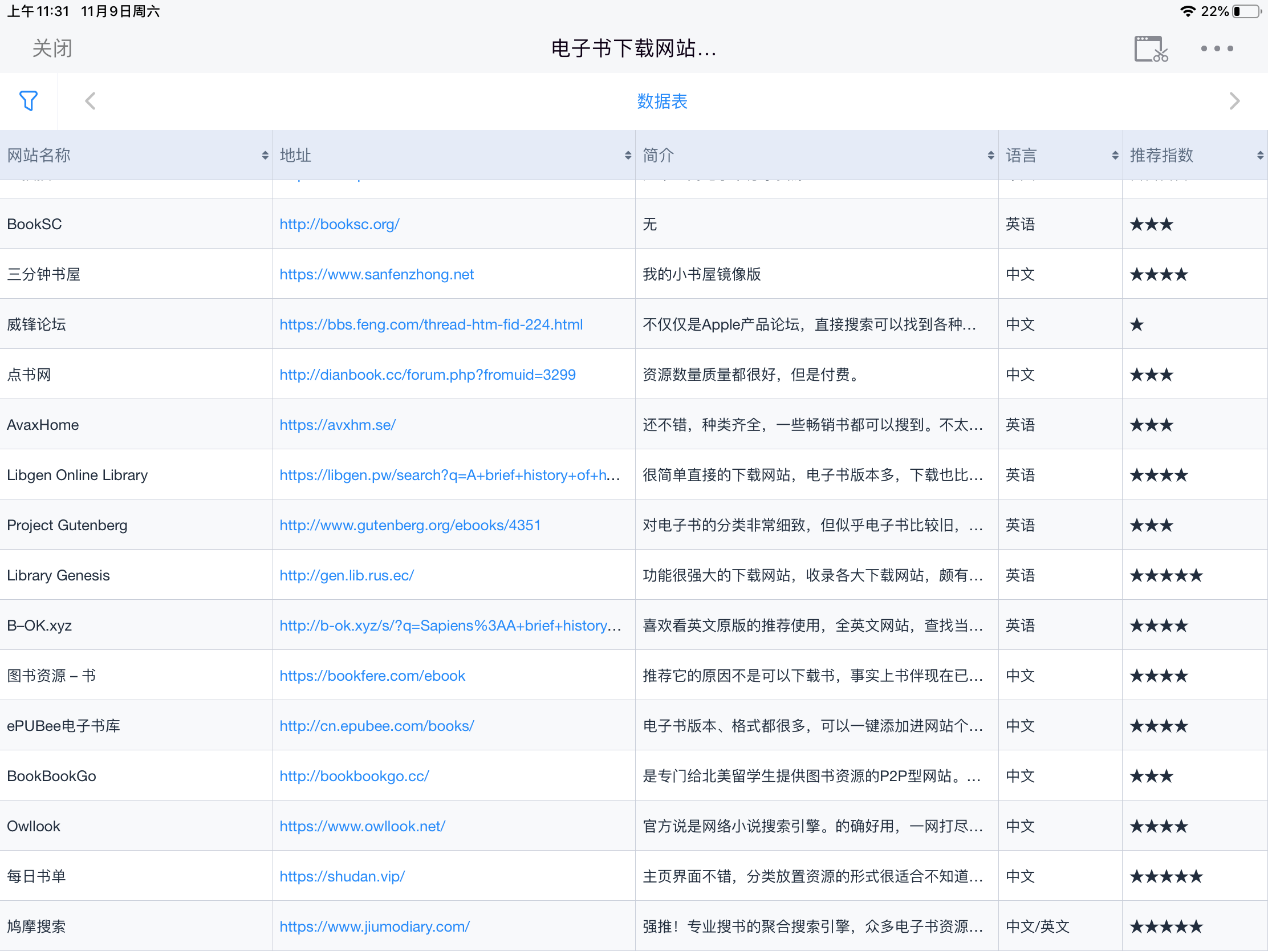Sort by 语言 column arrows
Image resolution: width=1268 pixels, height=951 pixels.
click(1115, 156)
